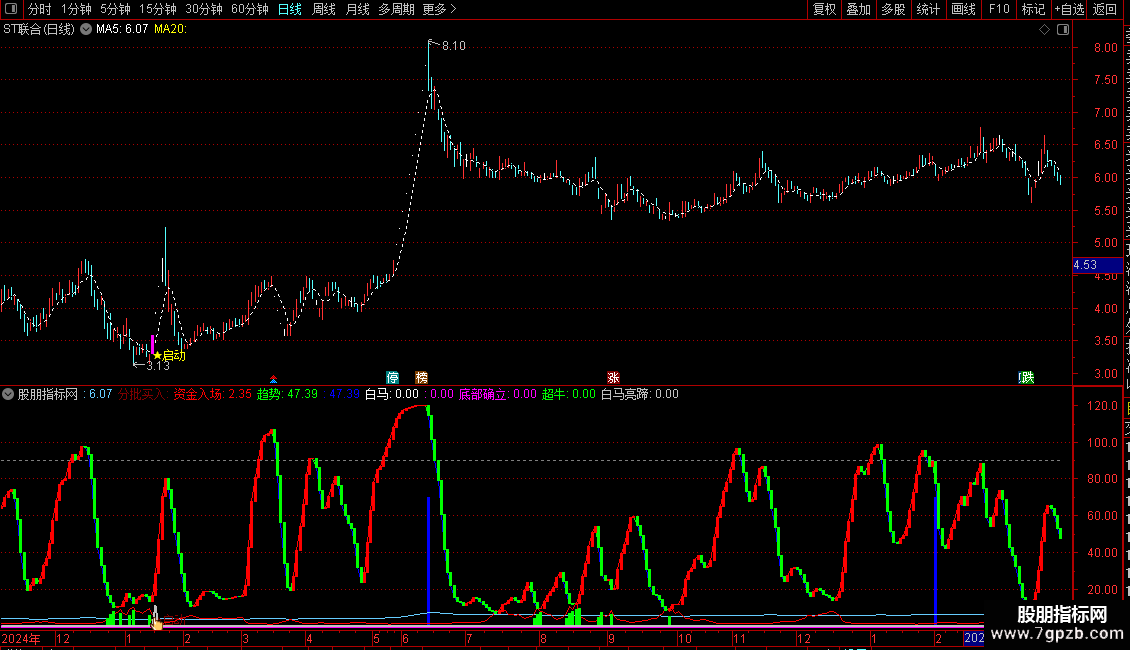Click the hand cursor marker on the timeline
This screenshot has height=650, width=1130.
click(156, 621)
